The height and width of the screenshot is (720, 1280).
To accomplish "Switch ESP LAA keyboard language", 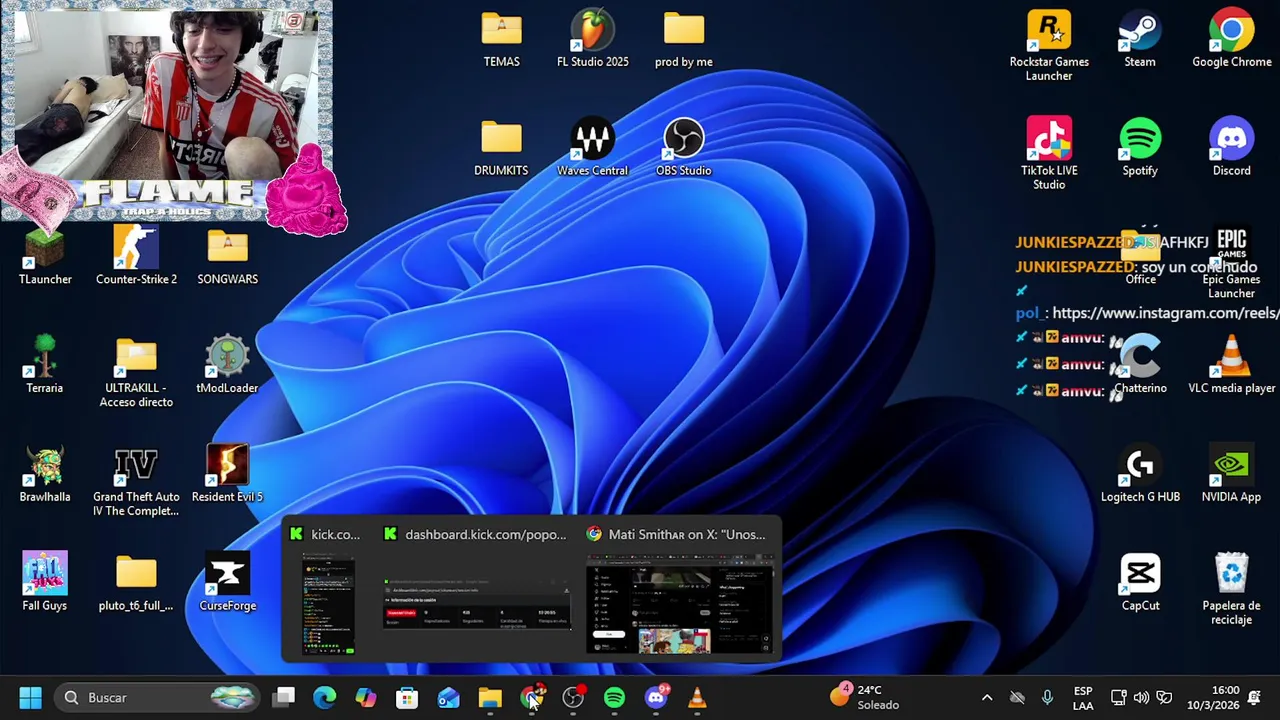I will tap(1083, 697).
